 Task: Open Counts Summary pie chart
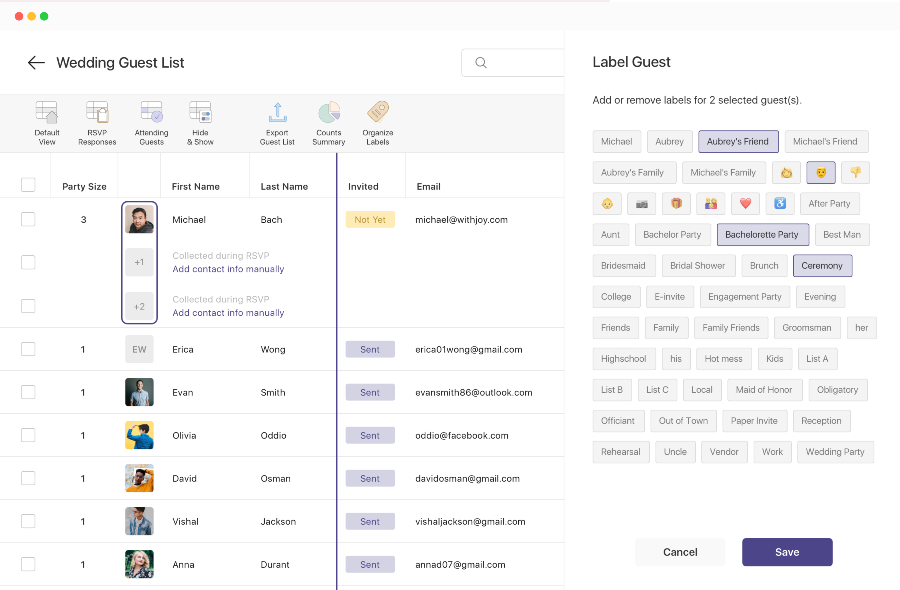point(329,123)
